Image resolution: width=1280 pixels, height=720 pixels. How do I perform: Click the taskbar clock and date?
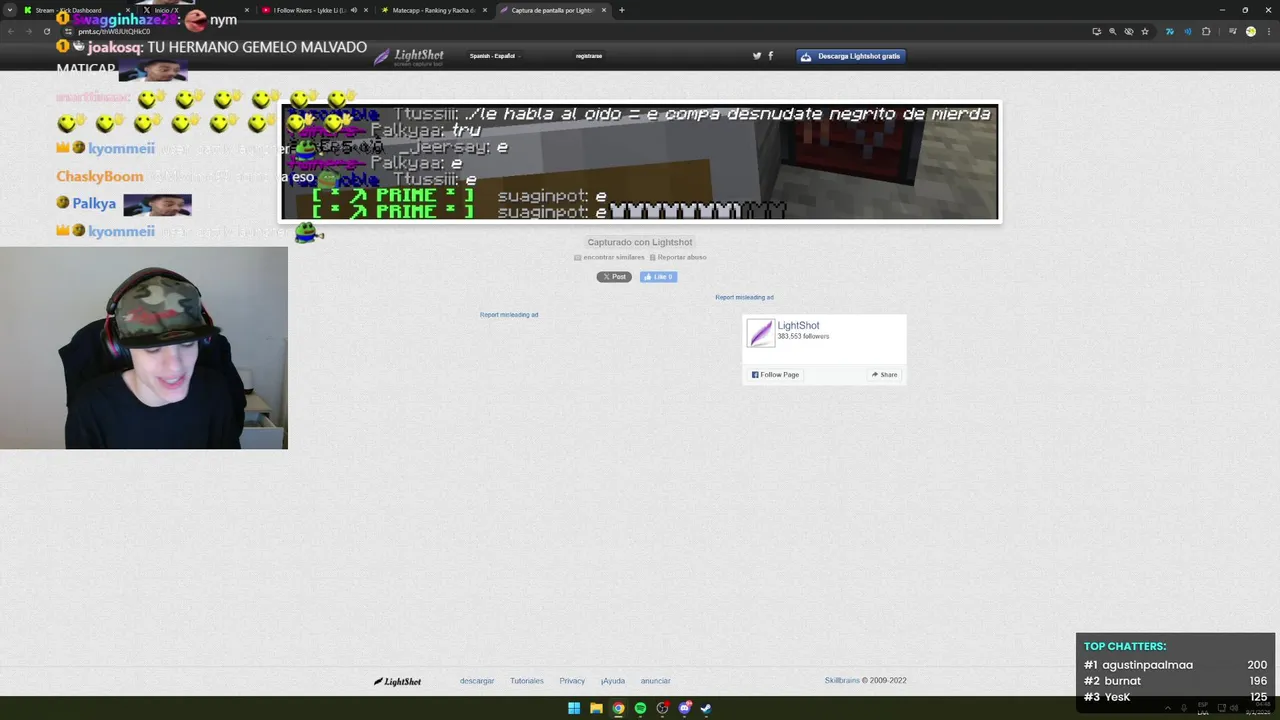[1257, 708]
